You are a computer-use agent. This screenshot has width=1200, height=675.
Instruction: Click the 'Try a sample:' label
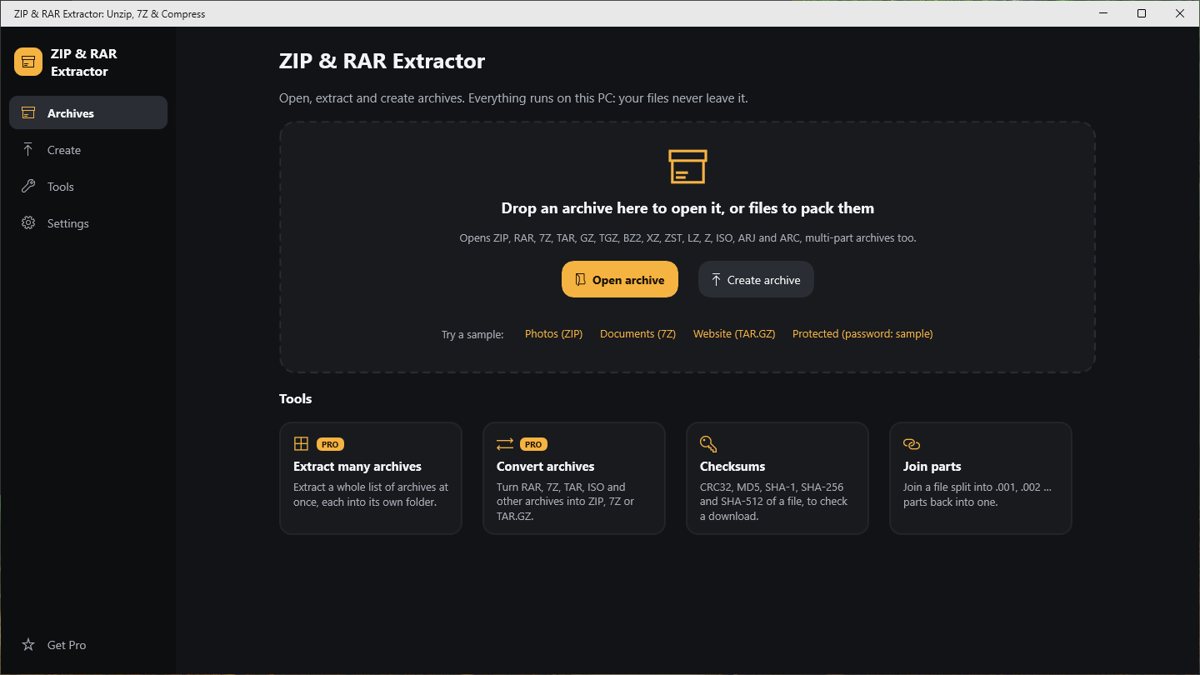click(x=473, y=334)
